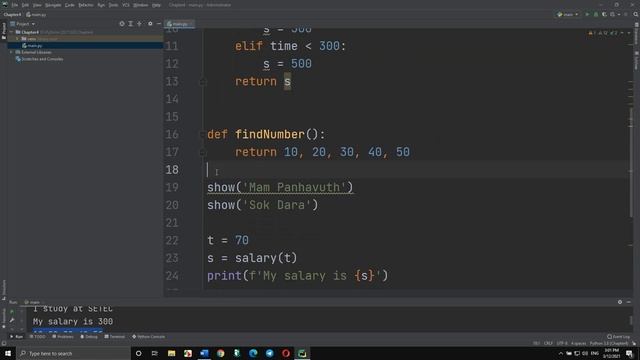Expand the venv folder
Viewport: 640px width, 360px height.
pyautogui.click(x=17, y=39)
